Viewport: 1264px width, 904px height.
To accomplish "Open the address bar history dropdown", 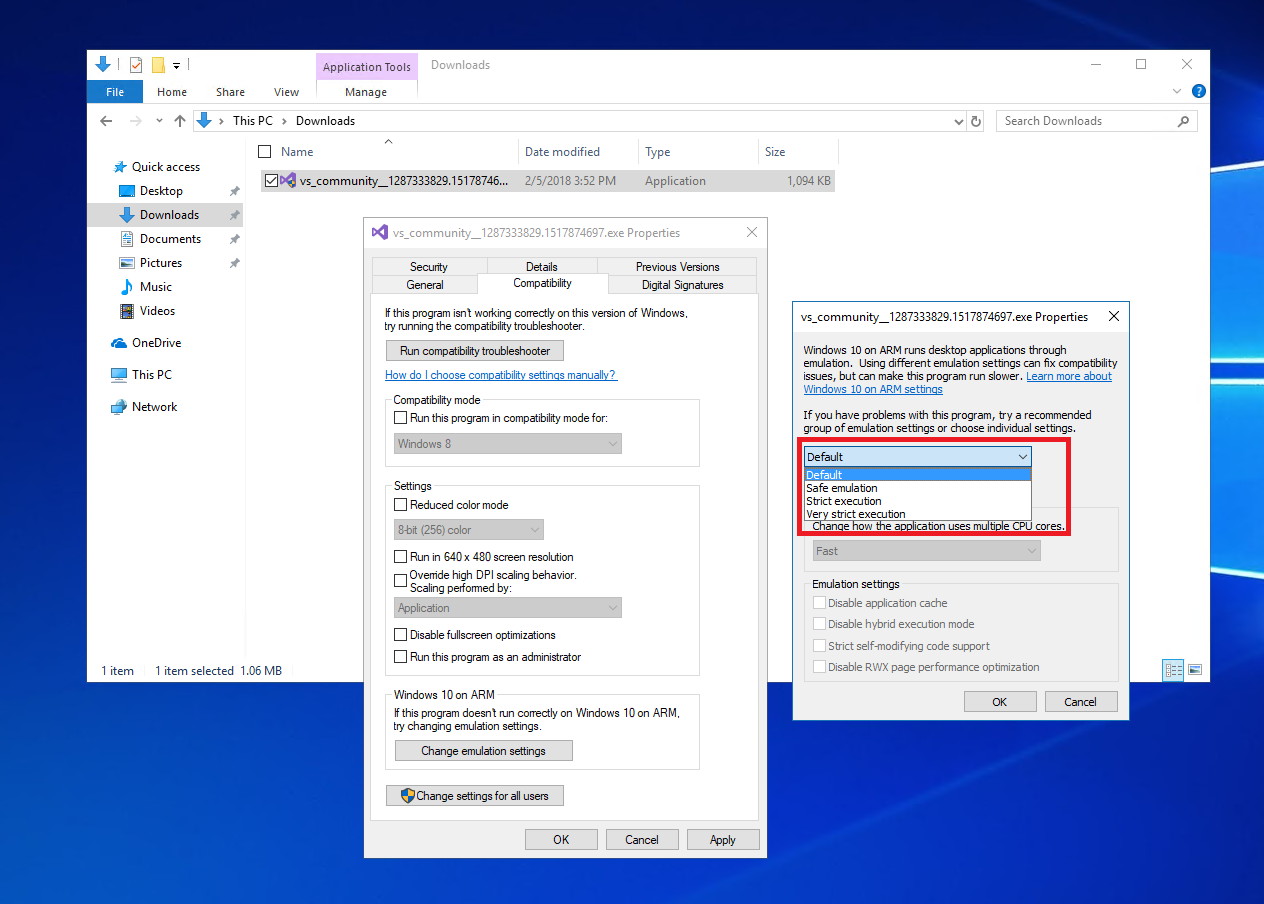I will coord(959,122).
